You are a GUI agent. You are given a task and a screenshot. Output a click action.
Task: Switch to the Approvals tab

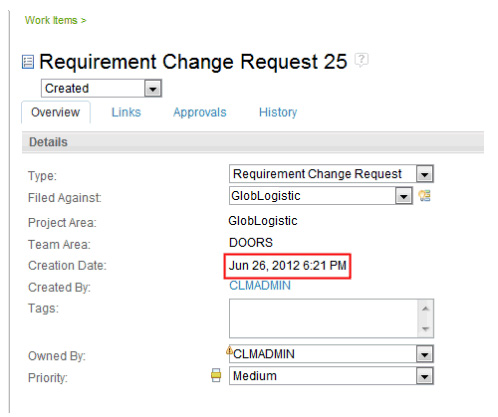click(x=200, y=112)
